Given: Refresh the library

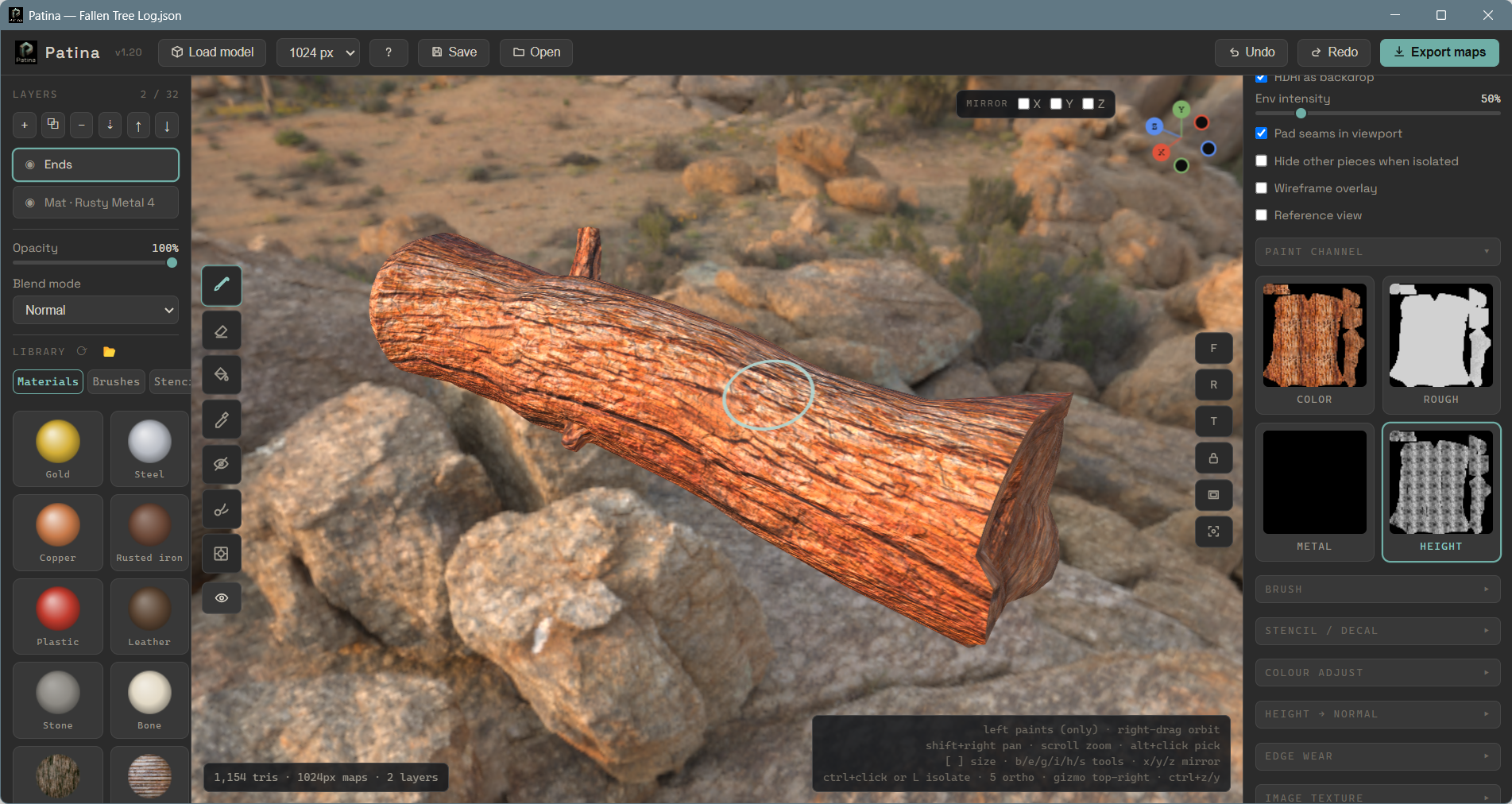Looking at the screenshot, I should [82, 351].
